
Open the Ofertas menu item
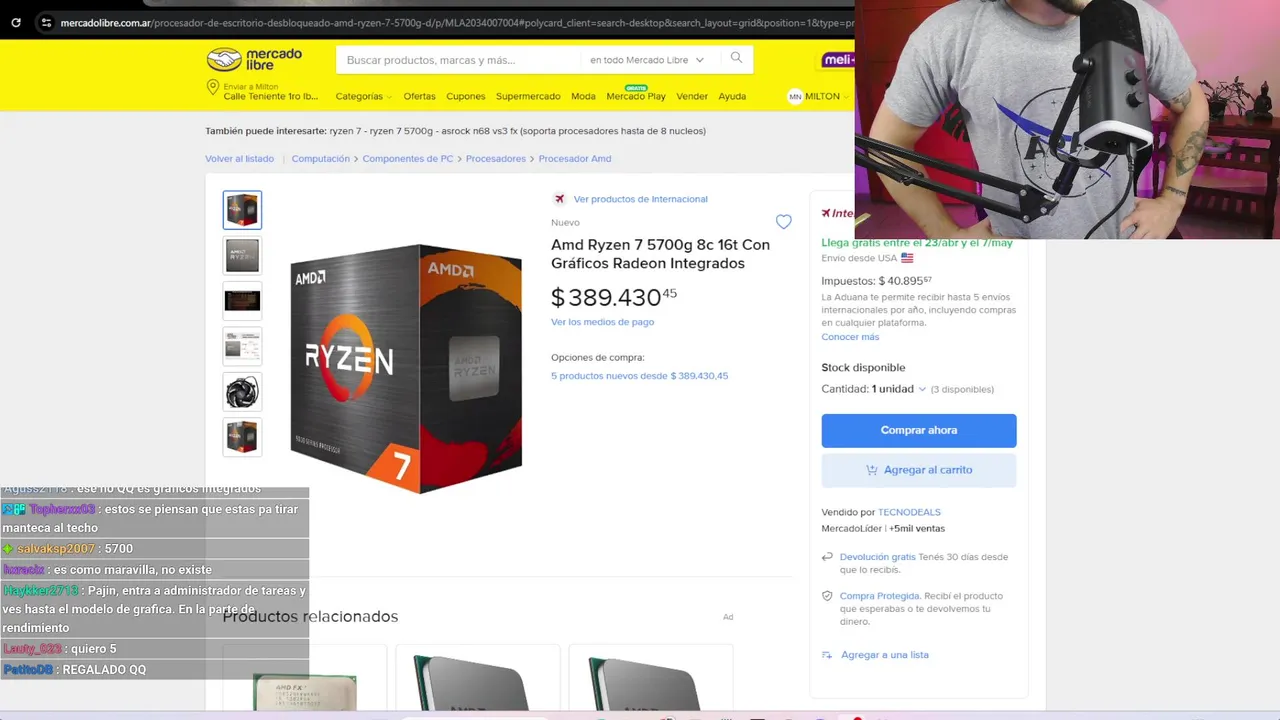click(x=419, y=96)
